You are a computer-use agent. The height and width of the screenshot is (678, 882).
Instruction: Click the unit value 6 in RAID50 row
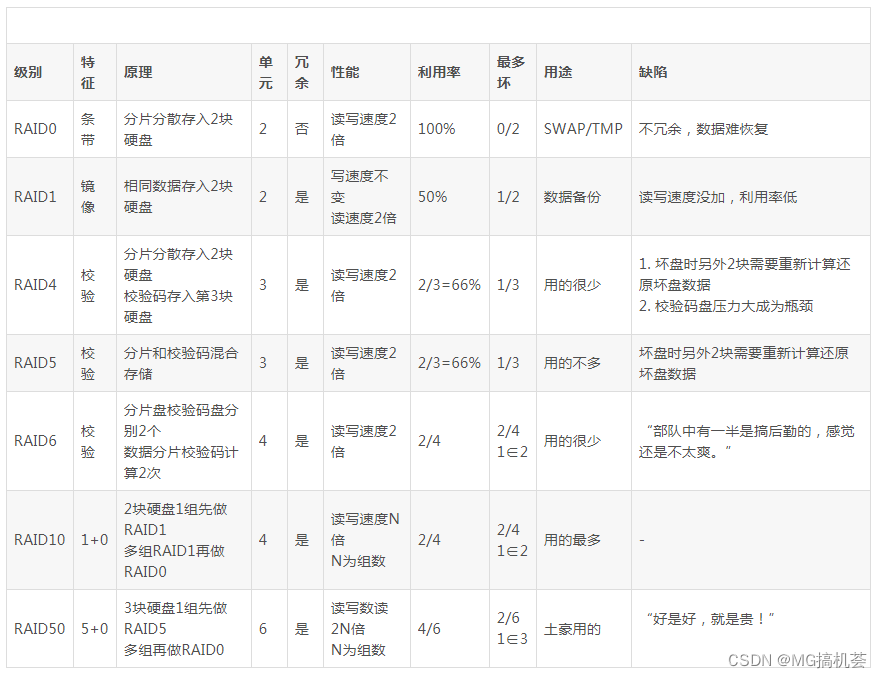[269, 628]
